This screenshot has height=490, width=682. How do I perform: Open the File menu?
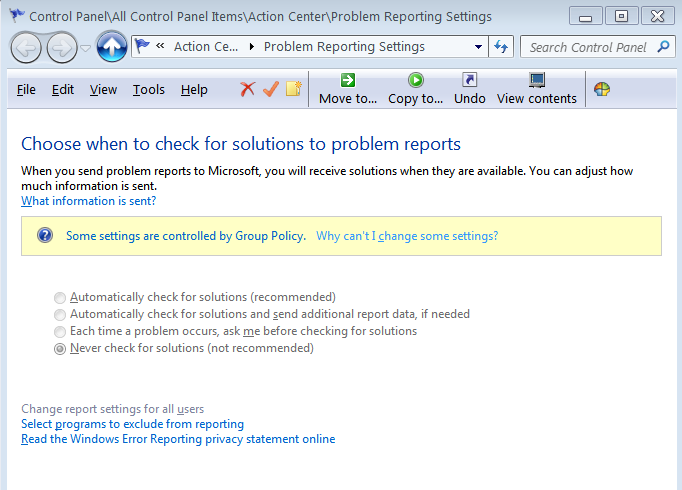click(26, 90)
